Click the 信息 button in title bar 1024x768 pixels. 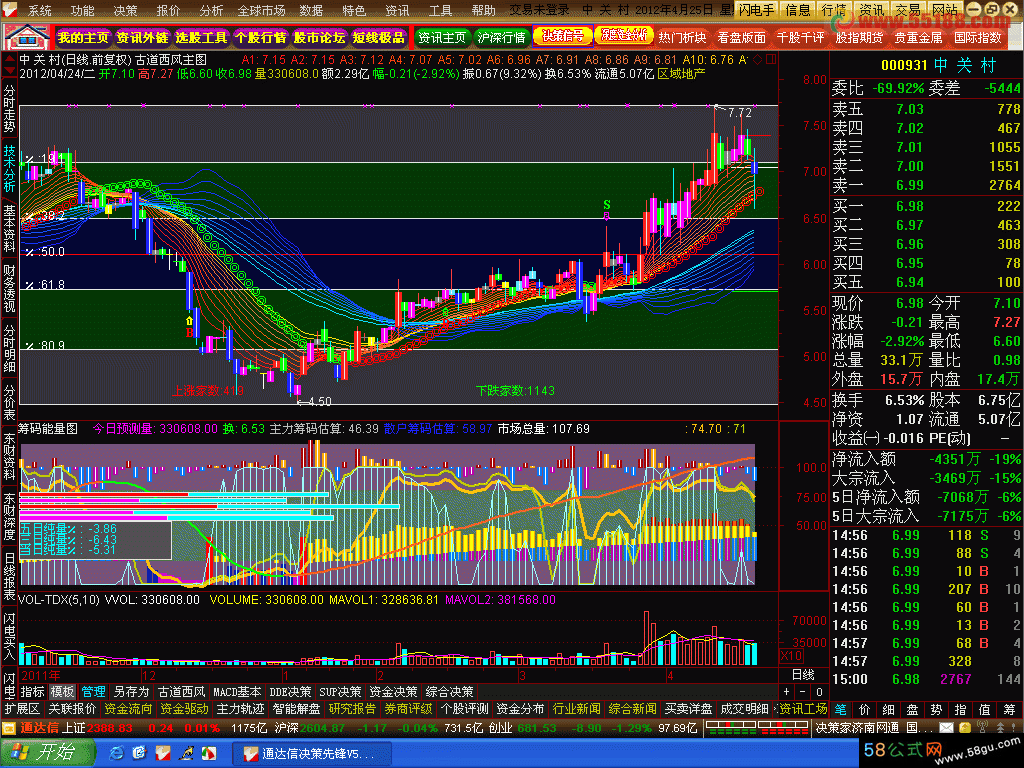(797, 10)
